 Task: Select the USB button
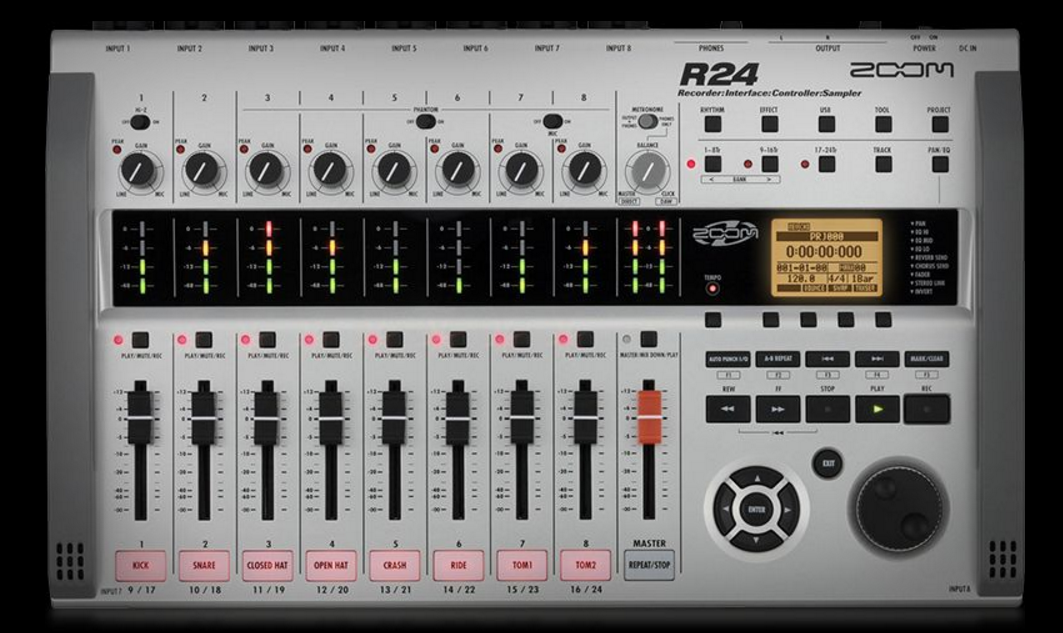click(826, 124)
